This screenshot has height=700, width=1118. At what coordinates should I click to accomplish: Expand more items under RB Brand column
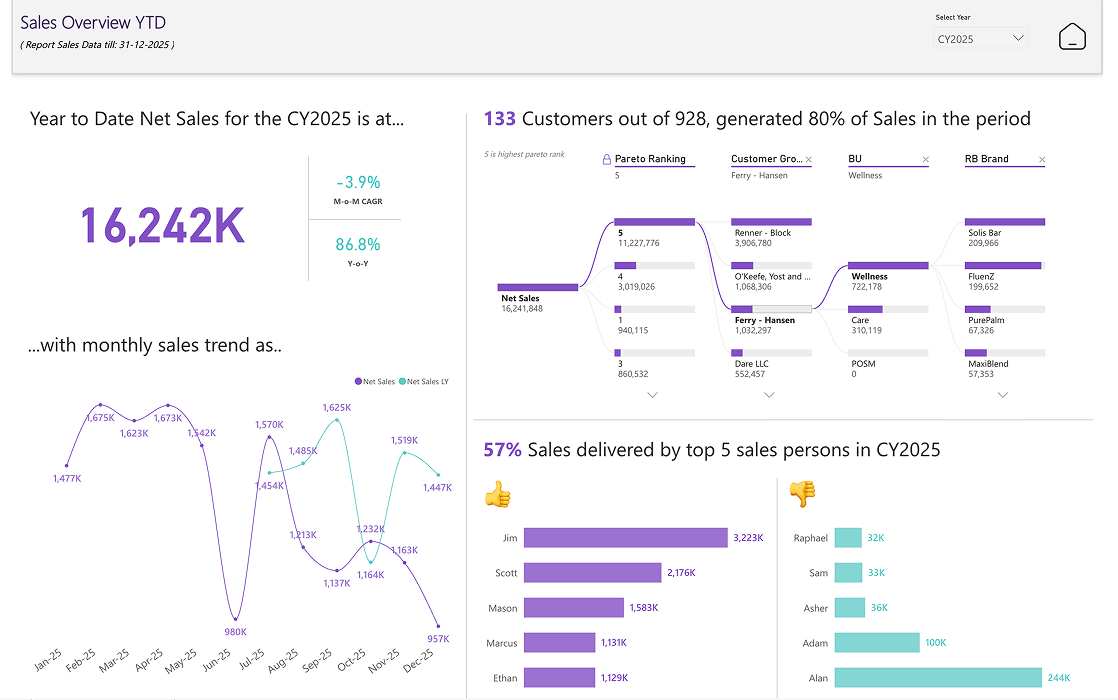pyautogui.click(x=1002, y=395)
